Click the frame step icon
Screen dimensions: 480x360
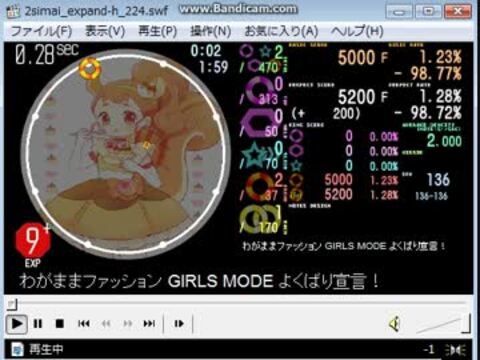(179, 323)
